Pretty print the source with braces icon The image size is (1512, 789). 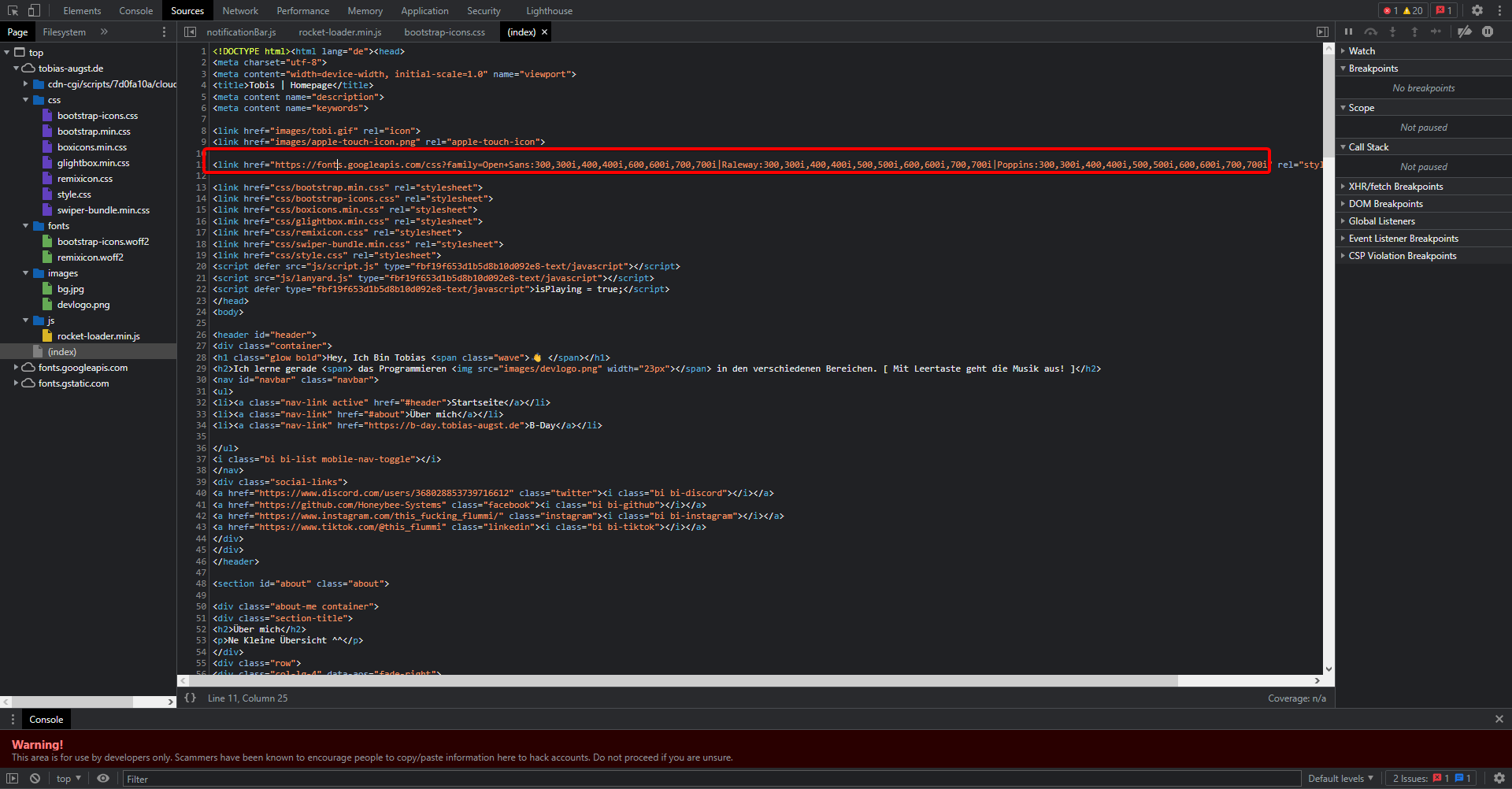pyautogui.click(x=190, y=698)
